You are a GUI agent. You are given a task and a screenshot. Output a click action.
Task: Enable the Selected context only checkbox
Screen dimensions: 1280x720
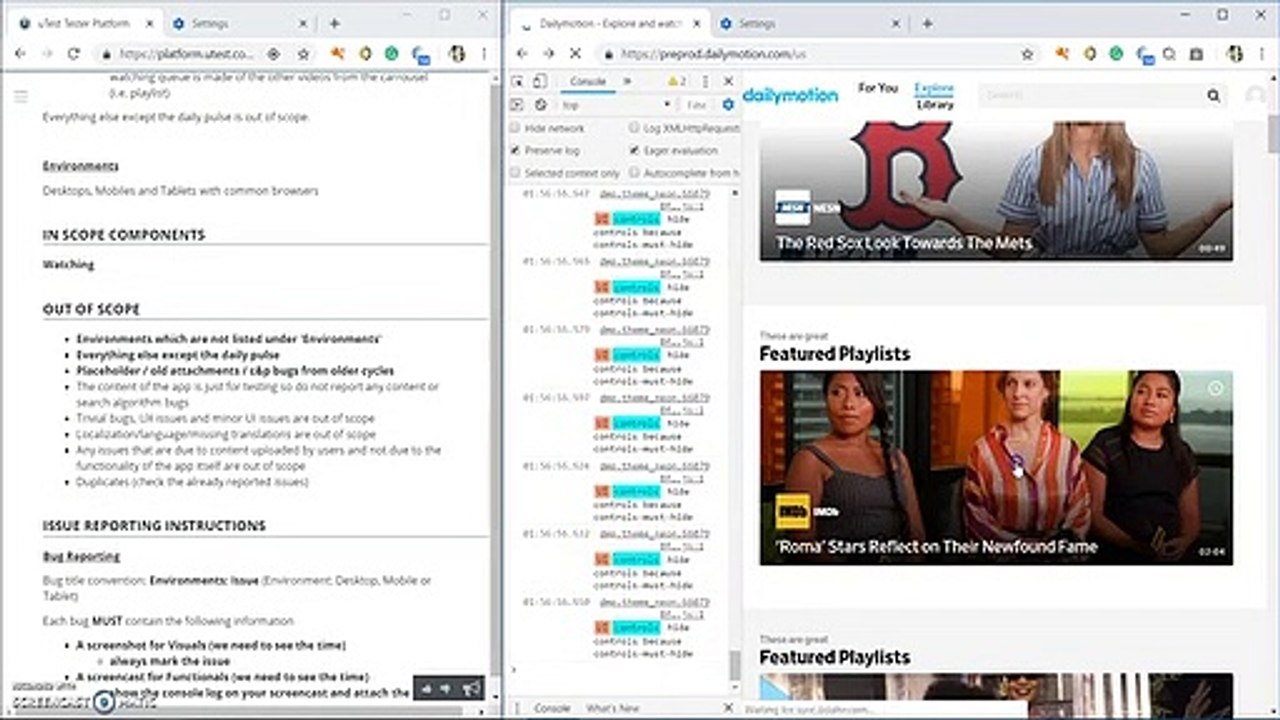tap(516, 173)
